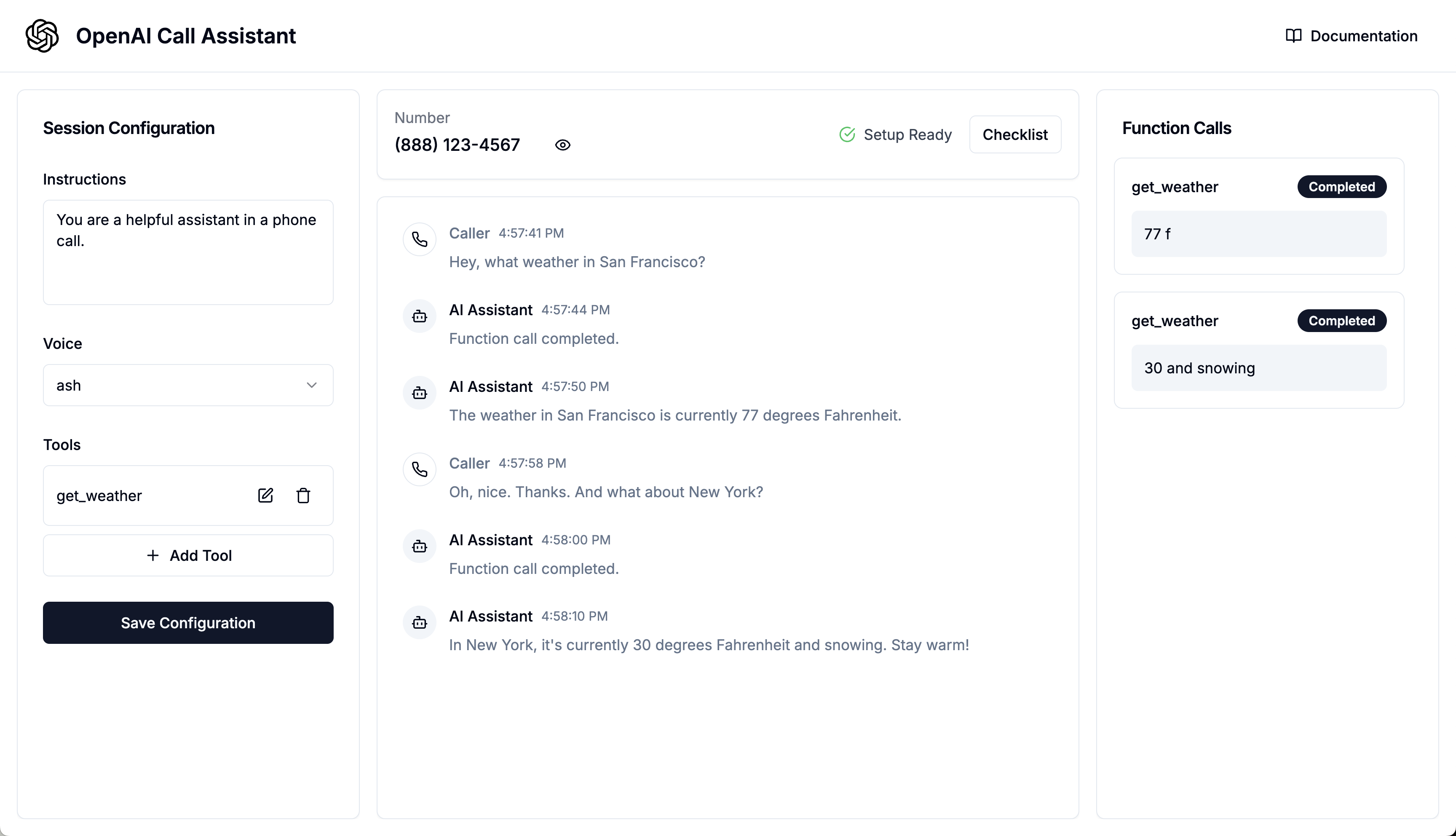This screenshot has height=836, width=1456.
Task: Click the OpenAI logo in the header
Action: click(x=42, y=35)
